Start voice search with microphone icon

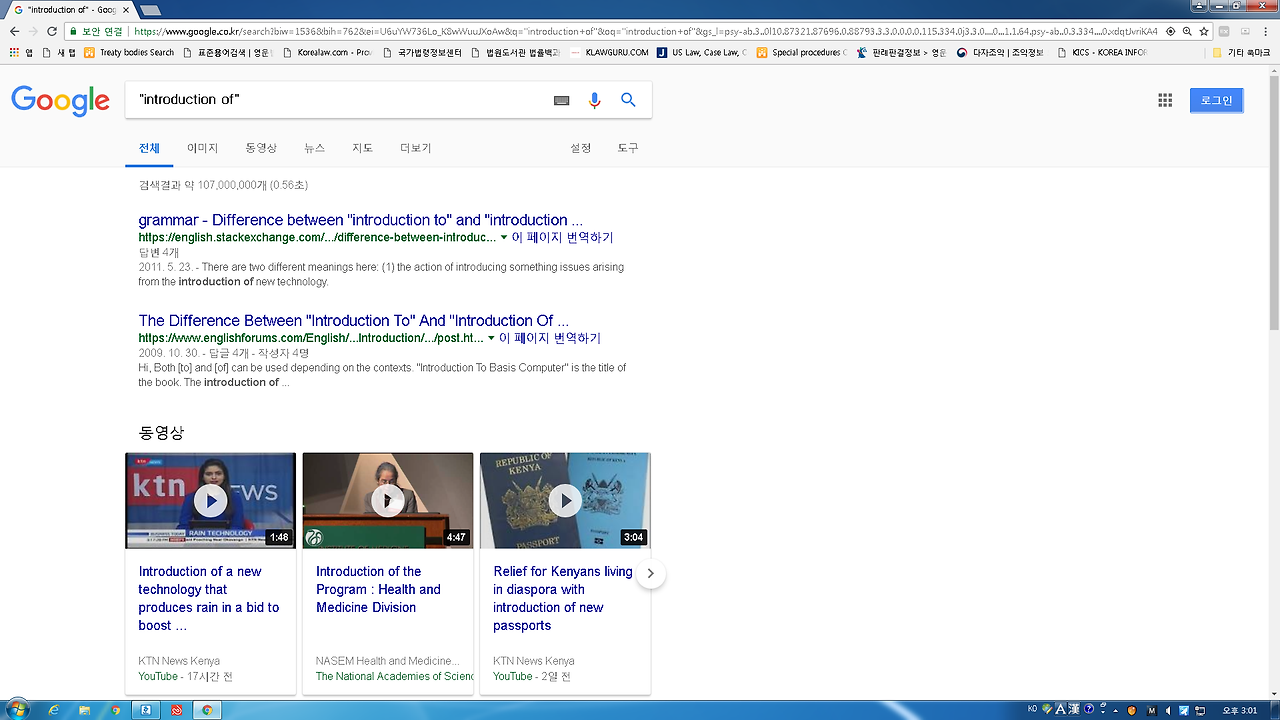tap(595, 100)
